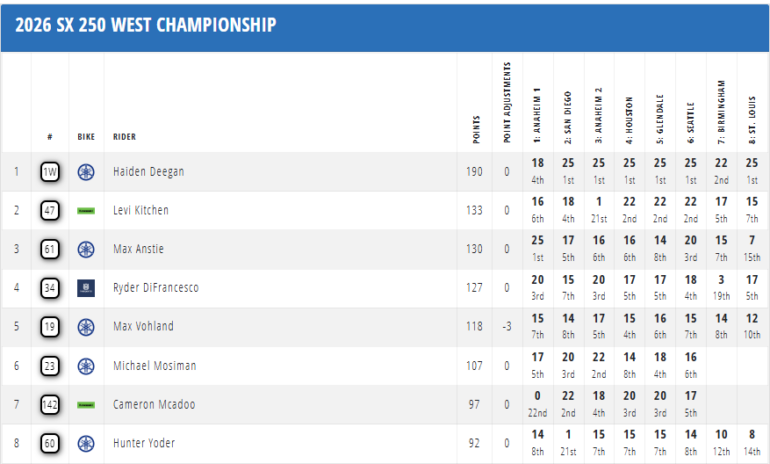Open Max Vohland's rider link
Screen dimensions: 770x464
point(144,327)
